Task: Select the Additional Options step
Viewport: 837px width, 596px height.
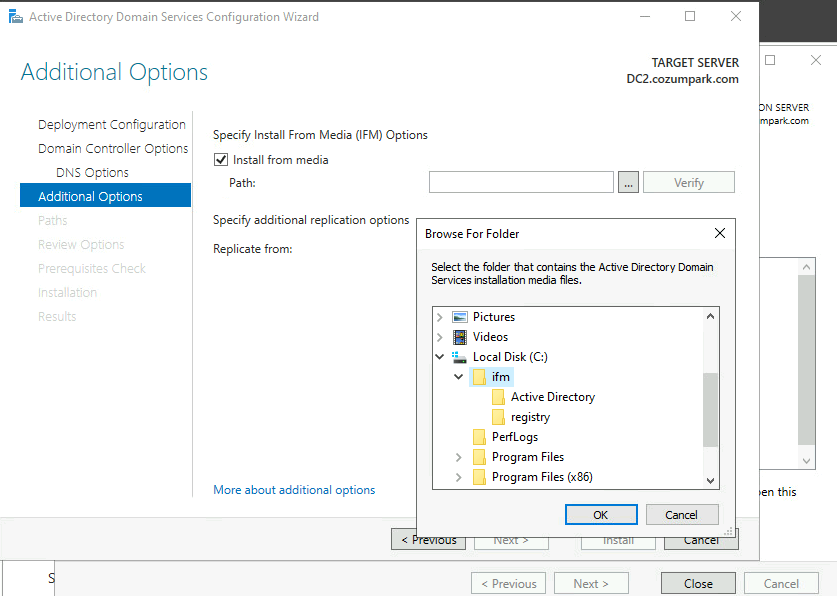Action: 105,195
